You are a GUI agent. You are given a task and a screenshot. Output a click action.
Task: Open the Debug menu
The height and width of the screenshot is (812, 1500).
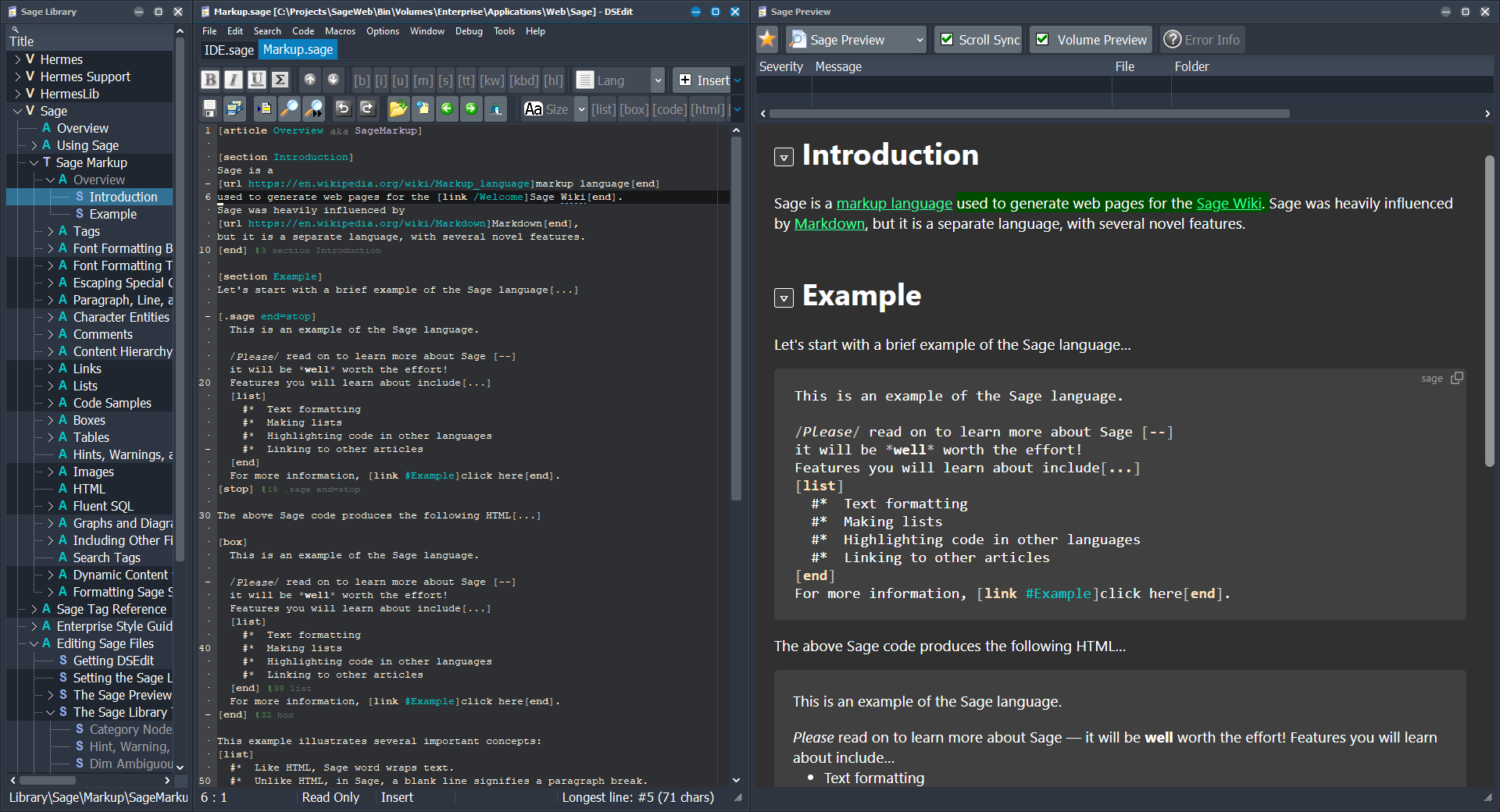(x=469, y=31)
